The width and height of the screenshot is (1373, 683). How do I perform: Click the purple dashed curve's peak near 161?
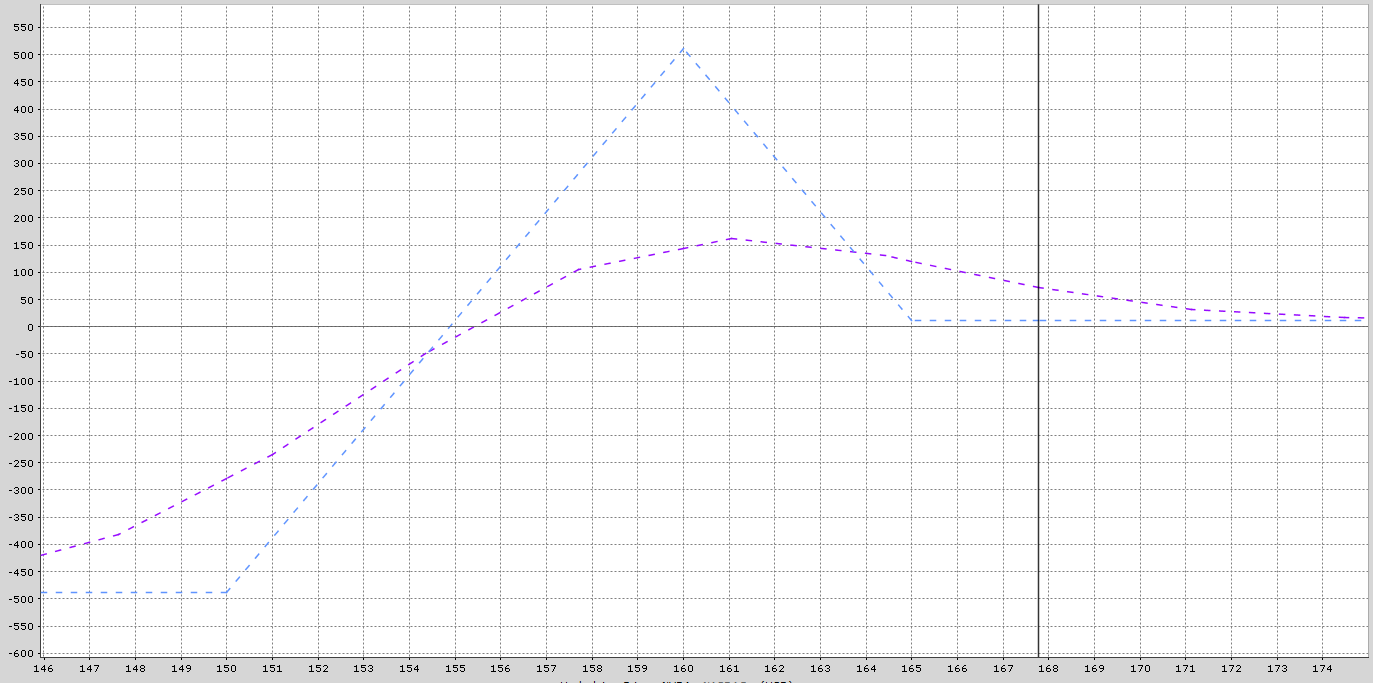tap(732, 238)
